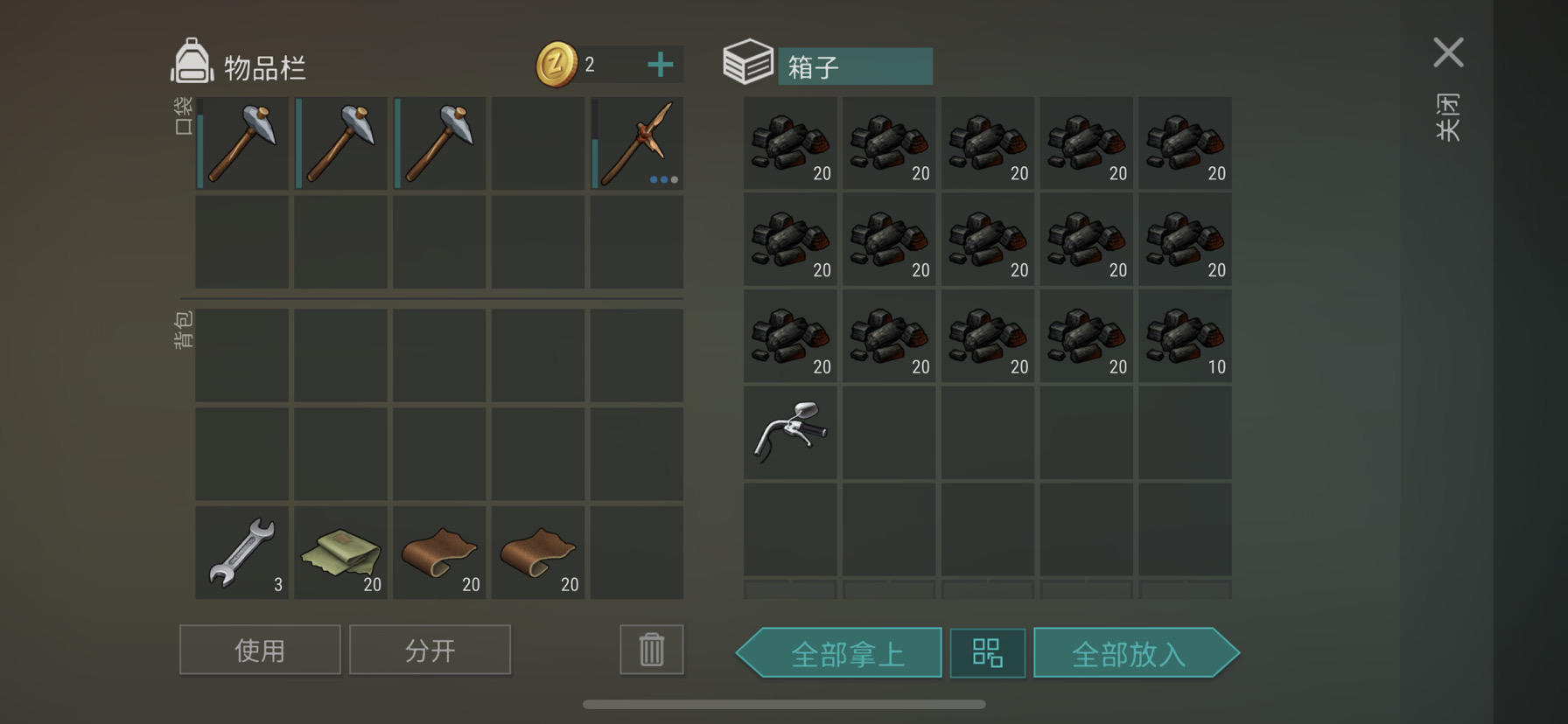Click the plus icon to add coins
The image size is (1568, 724).
tap(661, 64)
